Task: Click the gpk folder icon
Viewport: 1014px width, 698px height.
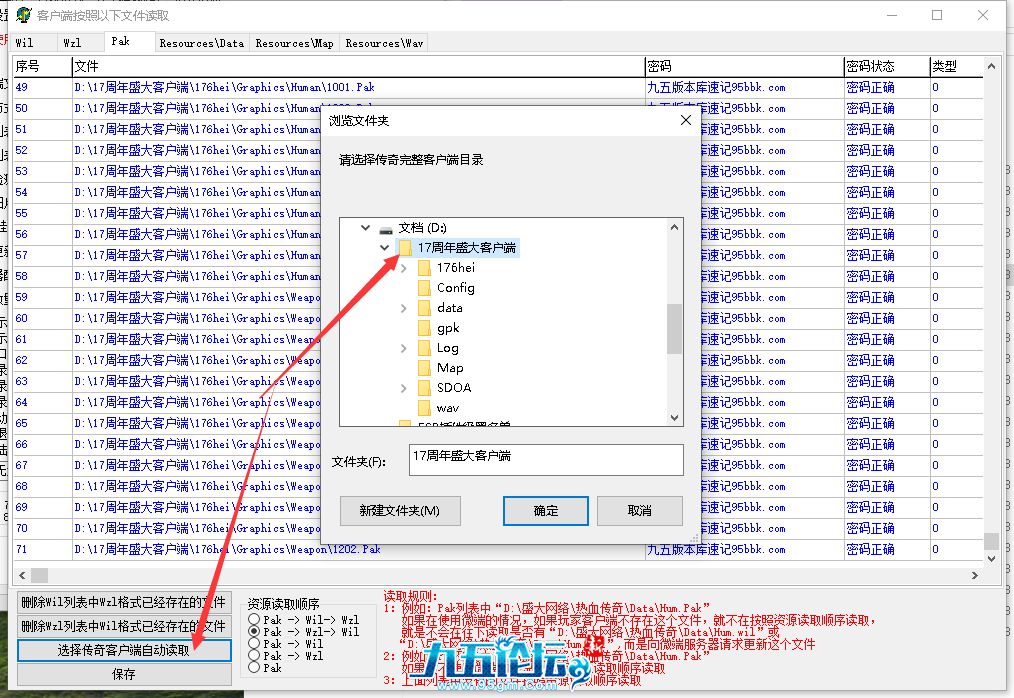Action: (x=424, y=328)
